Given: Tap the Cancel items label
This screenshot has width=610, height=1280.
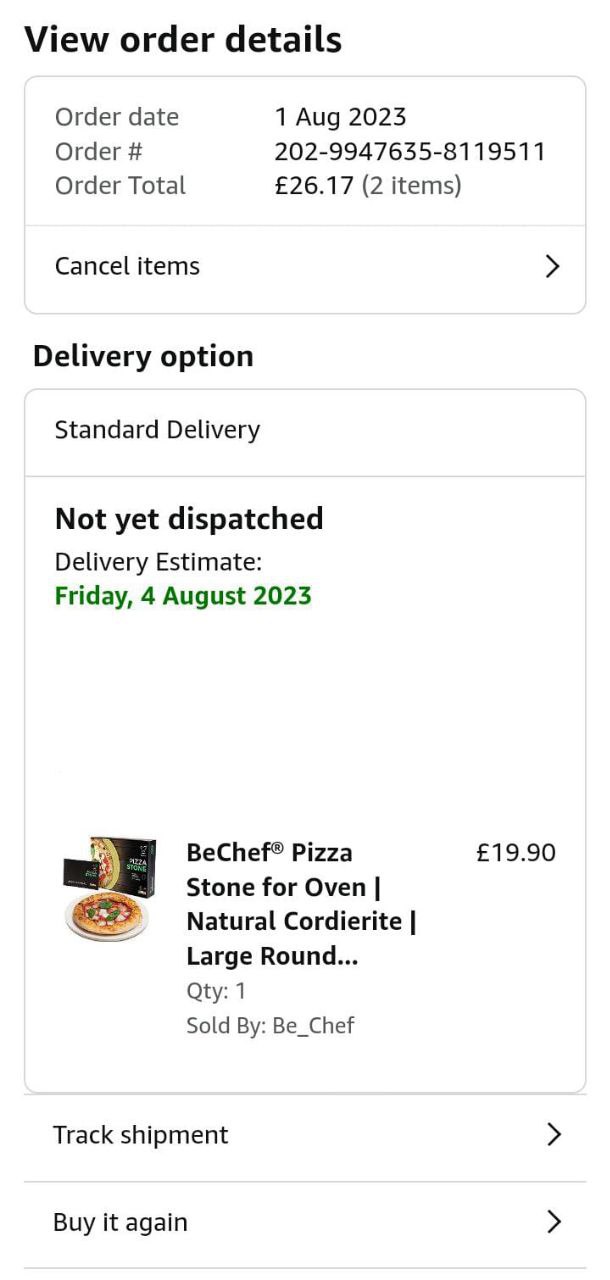Looking at the screenshot, I should [x=127, y=266].
